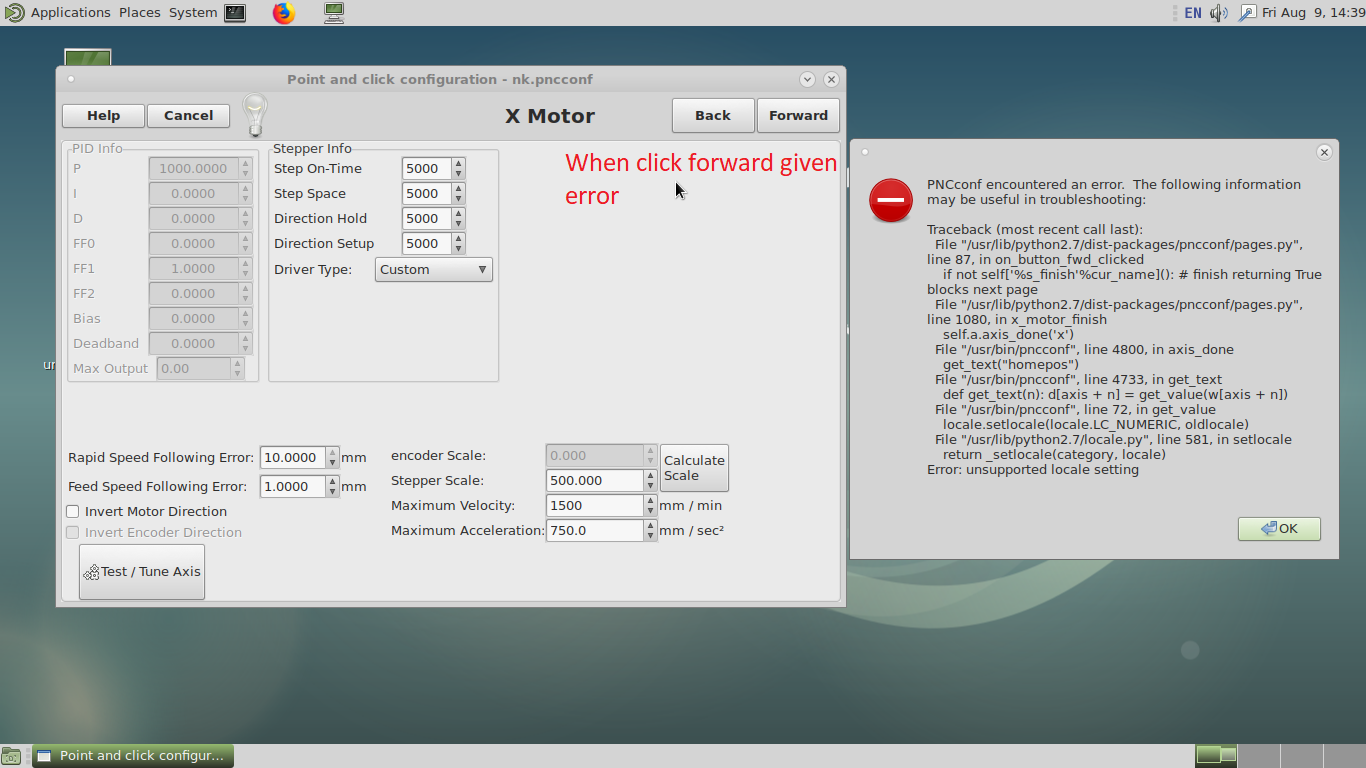Click Maximum Velocity spinner arrows
The width and height of the screenshot is (1366, 768).
(650, 505)
